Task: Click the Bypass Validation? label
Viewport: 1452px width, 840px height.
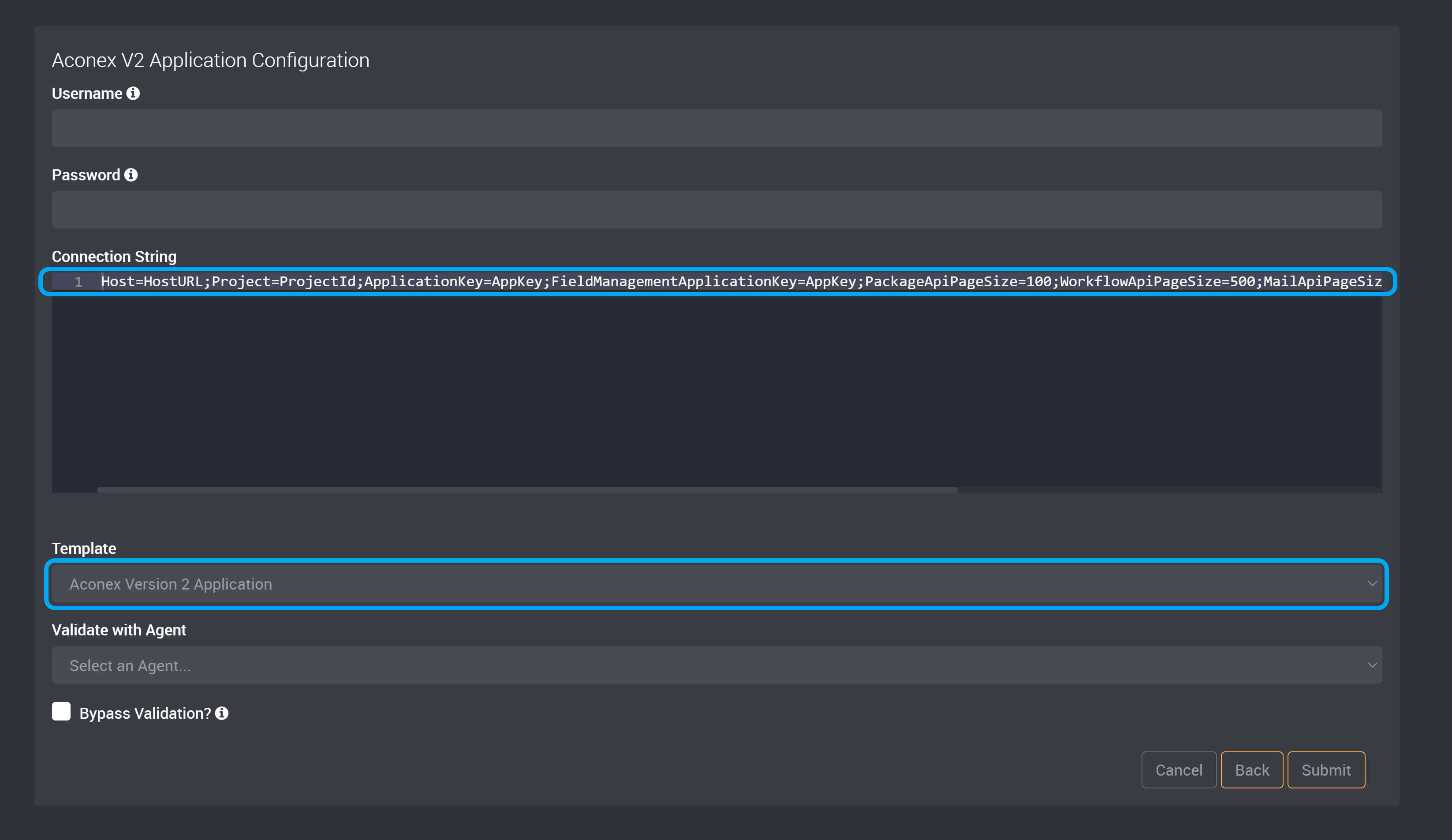Action: pyautogui.click(x=145, y=713)
